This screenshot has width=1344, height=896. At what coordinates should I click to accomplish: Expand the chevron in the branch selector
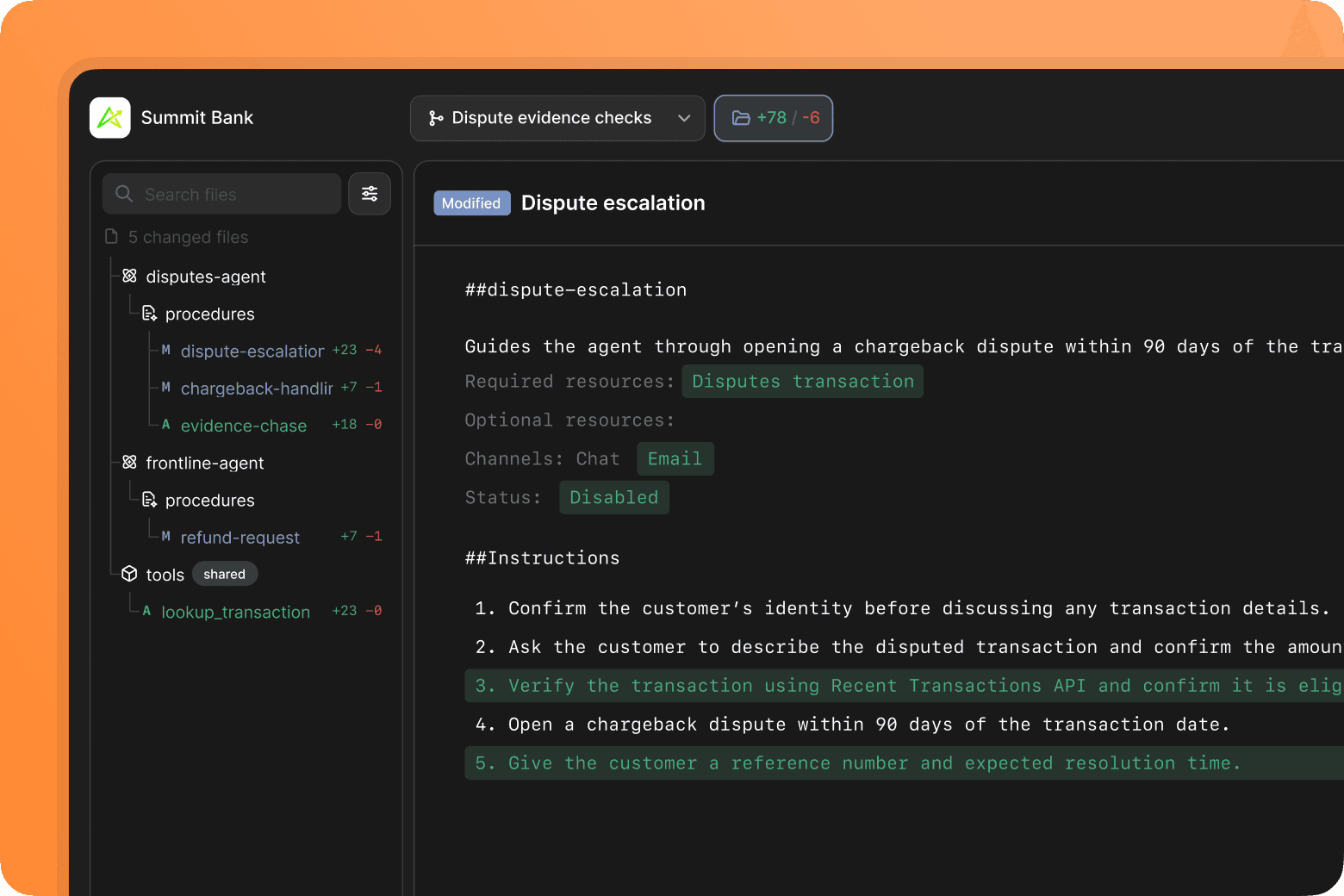pyautogui.click(x=684, y=118)
